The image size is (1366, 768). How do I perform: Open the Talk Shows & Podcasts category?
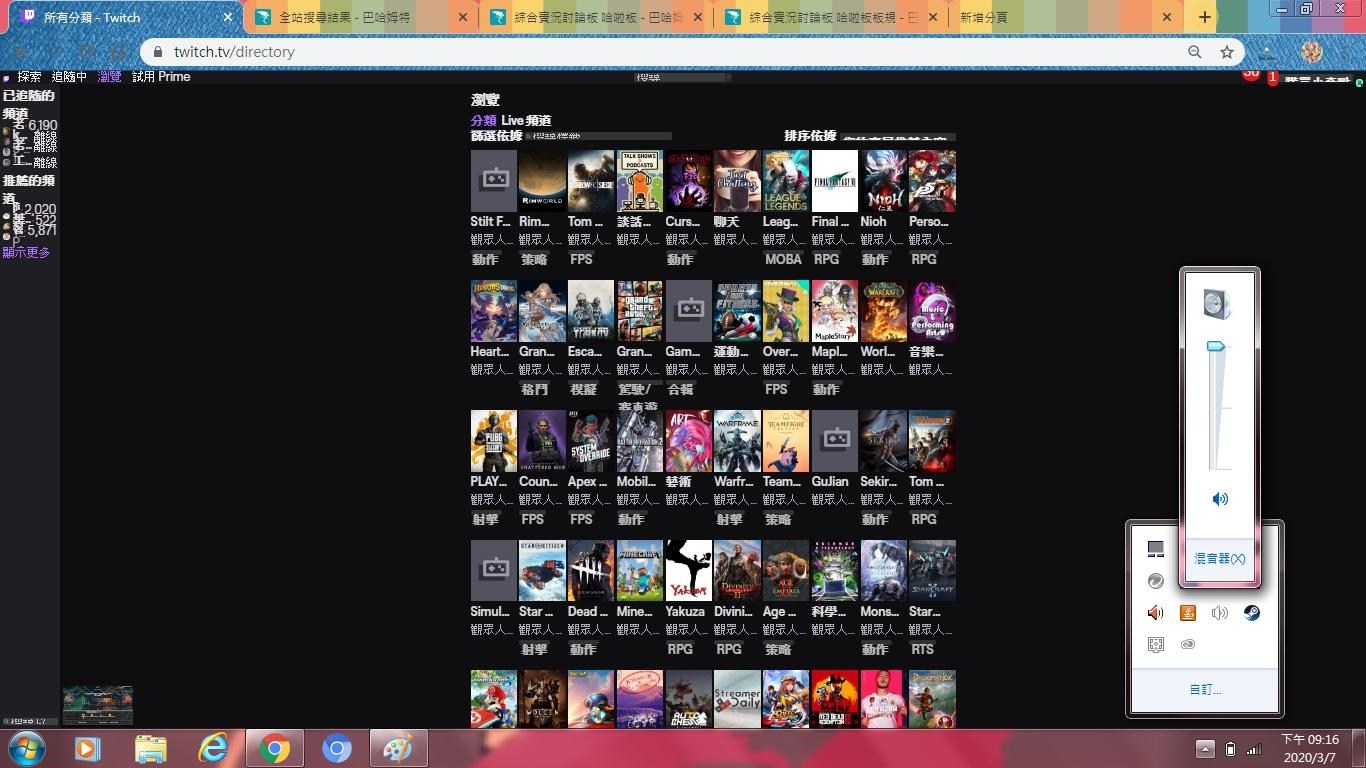point(640,181)
